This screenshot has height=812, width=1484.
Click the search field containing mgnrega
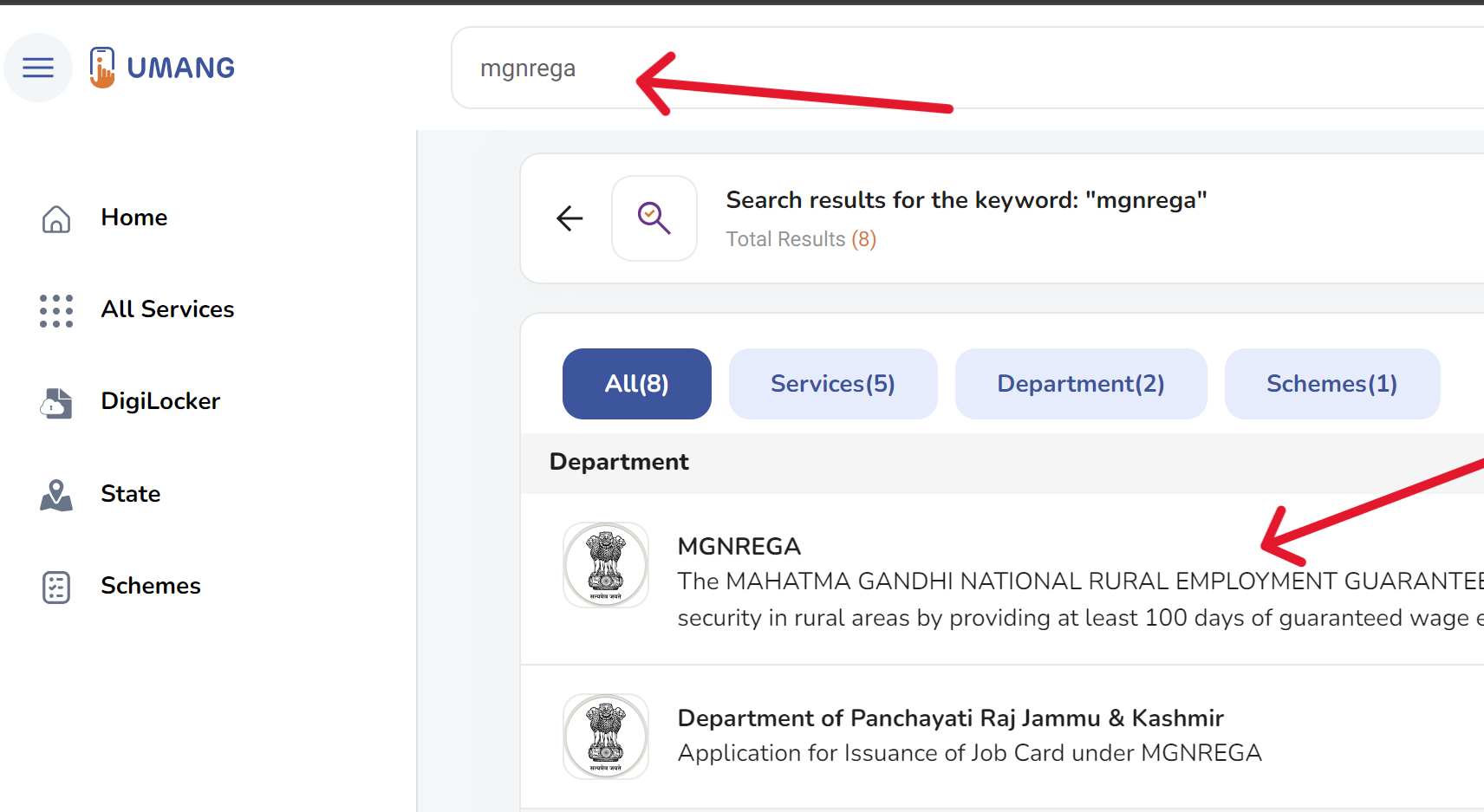[967, 68]
